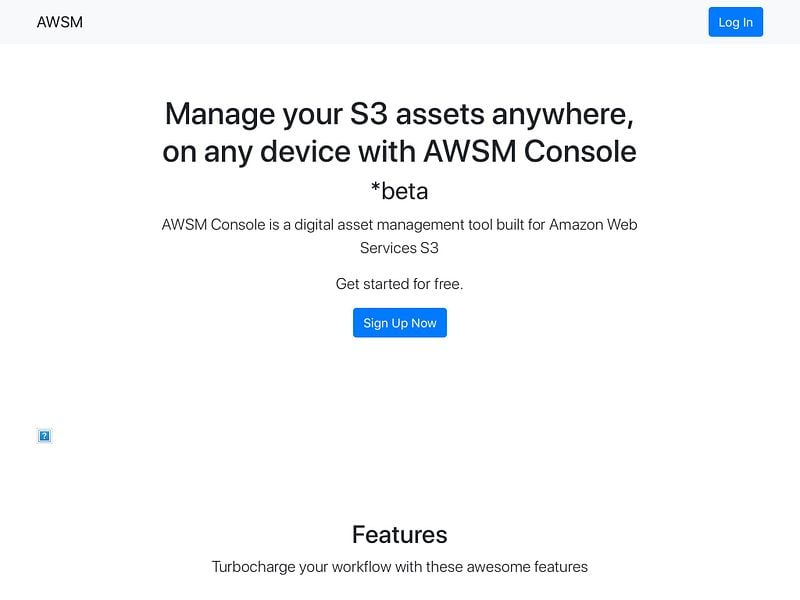Click the "AWSM Console is a digital asset" description line

(399, 224)
